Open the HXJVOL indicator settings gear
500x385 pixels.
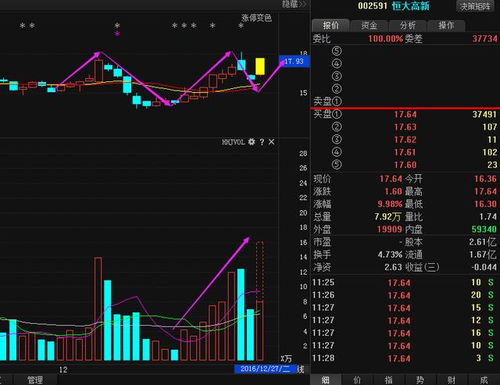(x=252, y=142)
